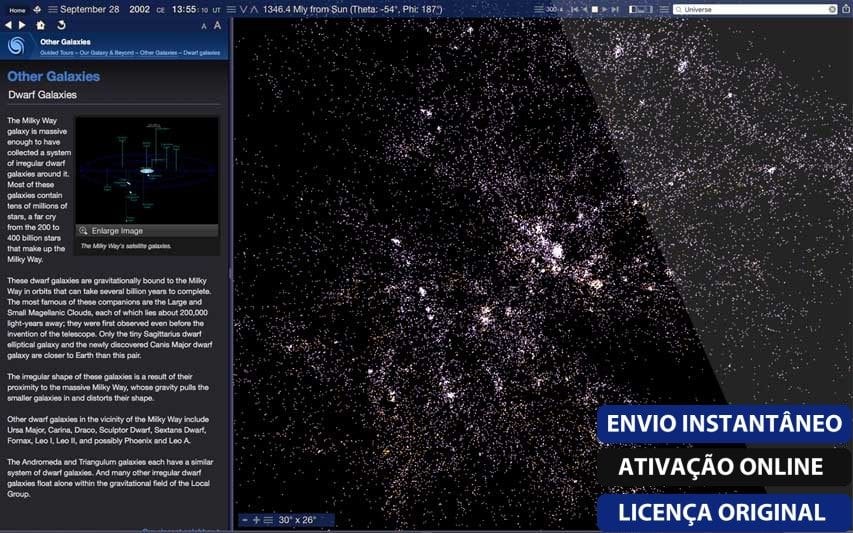
Task: Click the Enlarge Image button
Action: pos(147,231)
